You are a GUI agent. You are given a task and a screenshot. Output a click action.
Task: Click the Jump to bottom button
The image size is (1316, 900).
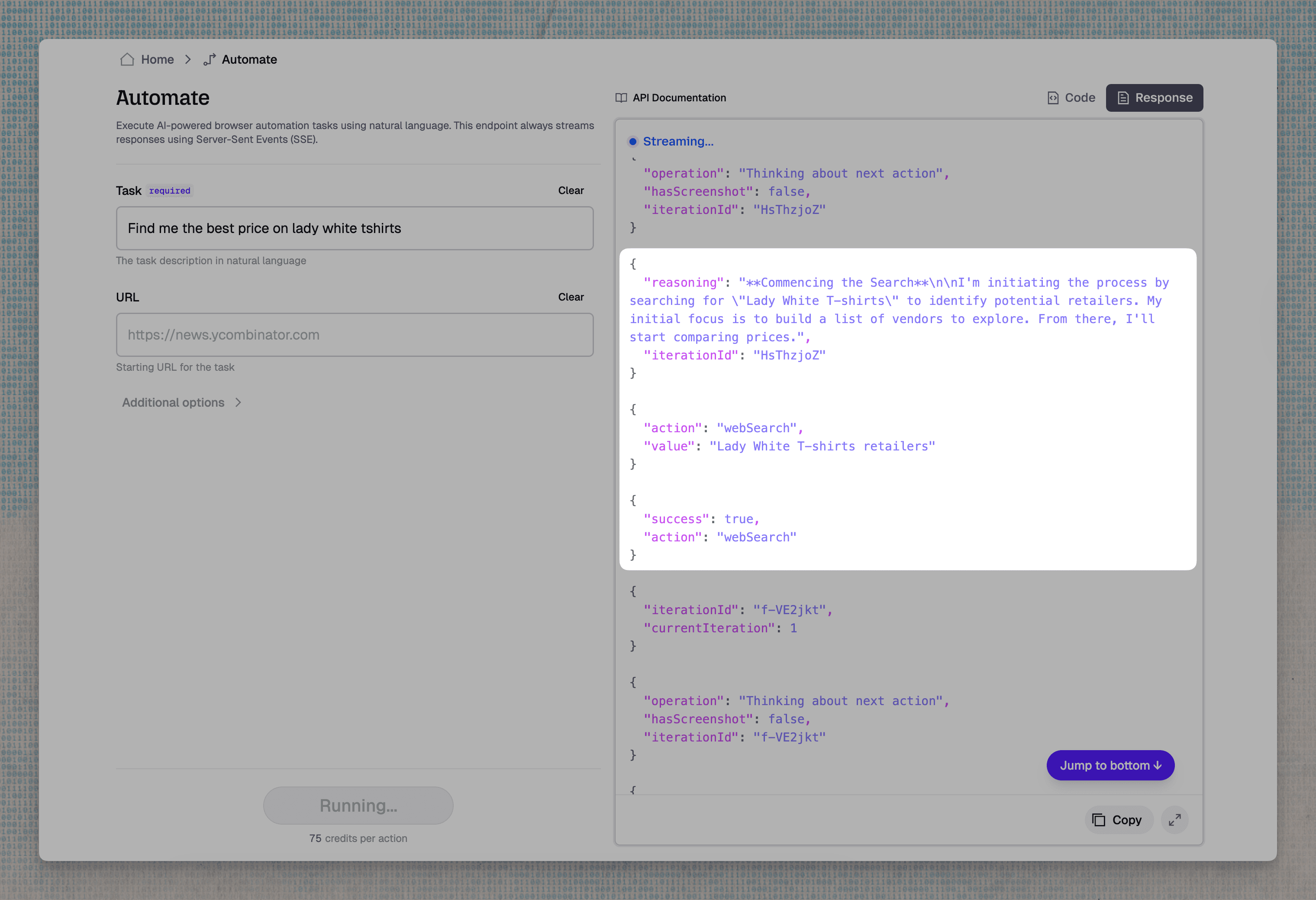pos(1110,765)
